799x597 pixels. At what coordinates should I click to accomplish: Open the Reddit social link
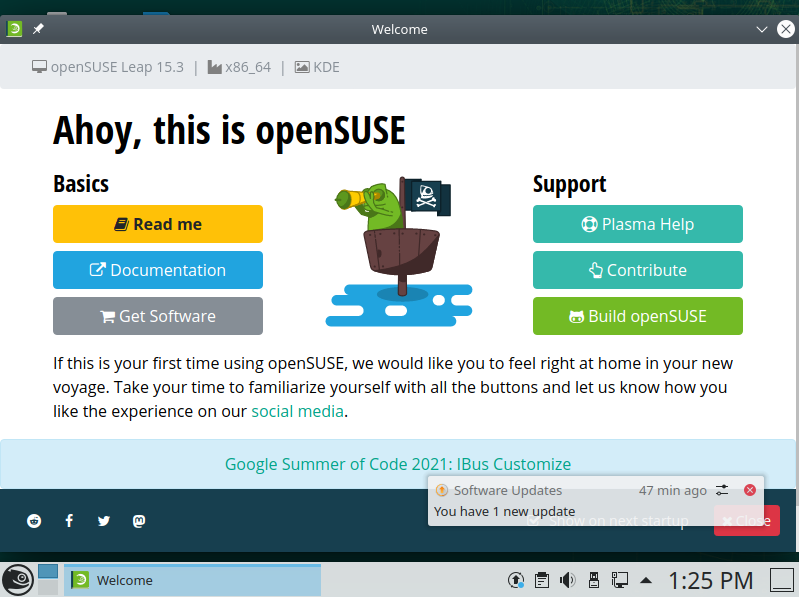pyautogui.click(x=34, y=521)
